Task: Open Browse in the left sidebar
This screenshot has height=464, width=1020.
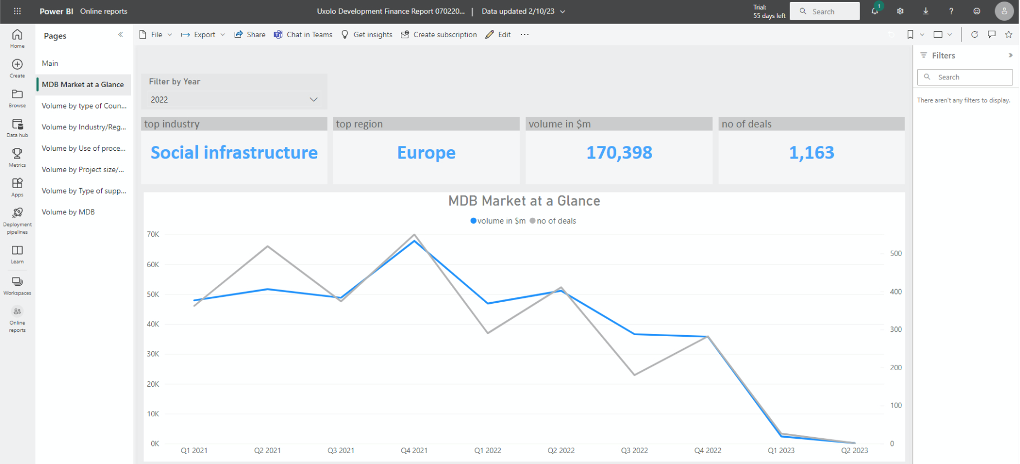Action: [x=18, y=98]
